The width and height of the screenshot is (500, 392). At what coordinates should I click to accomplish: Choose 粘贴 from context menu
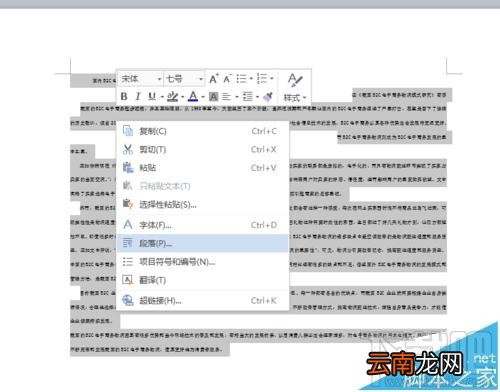pos(203,168)
